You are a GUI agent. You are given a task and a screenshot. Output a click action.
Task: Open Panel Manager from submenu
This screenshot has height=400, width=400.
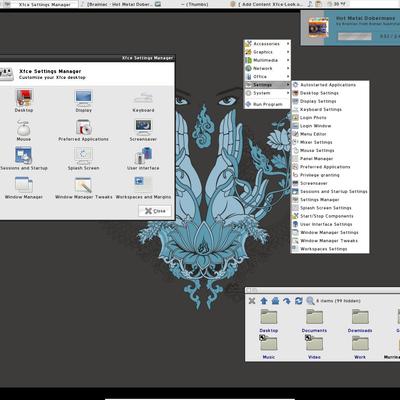pos(330,159)
